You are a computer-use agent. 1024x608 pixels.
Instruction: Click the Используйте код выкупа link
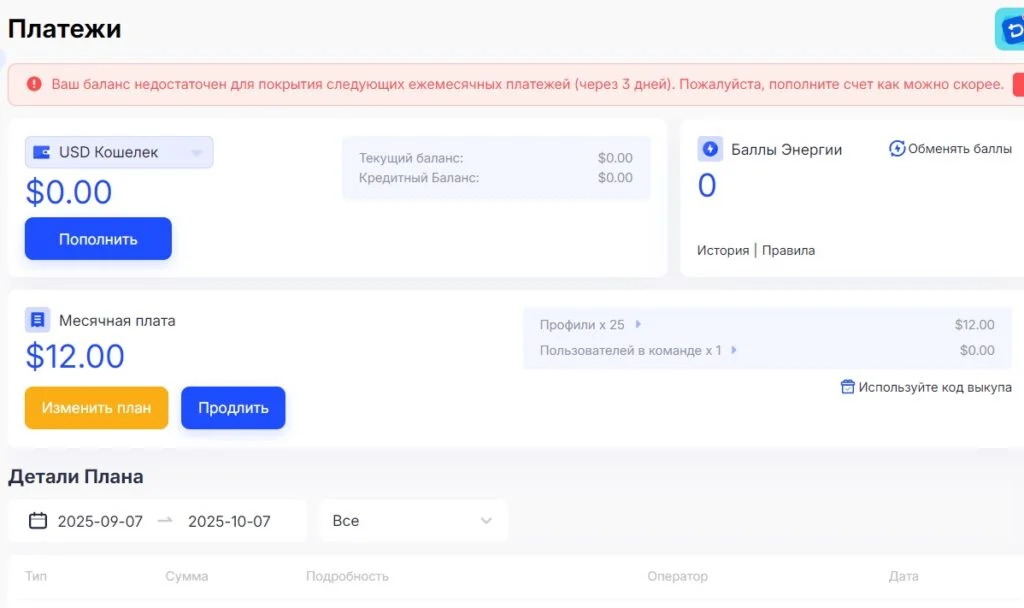935,387
